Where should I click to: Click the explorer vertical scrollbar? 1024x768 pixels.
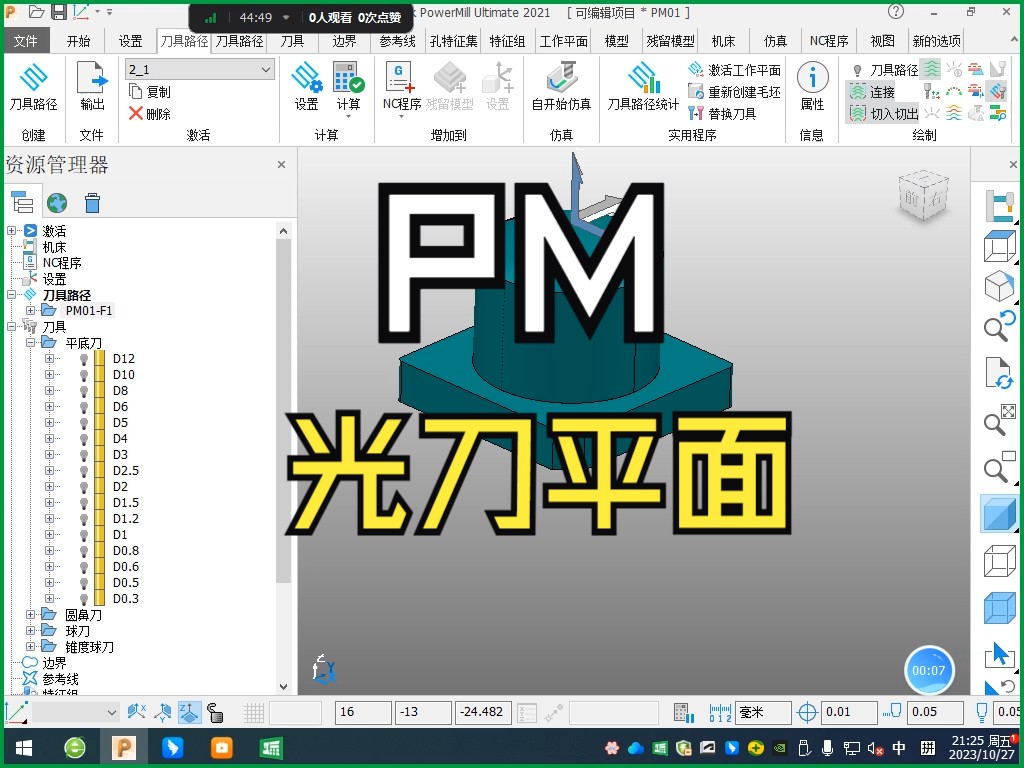[x=283, y=411]
